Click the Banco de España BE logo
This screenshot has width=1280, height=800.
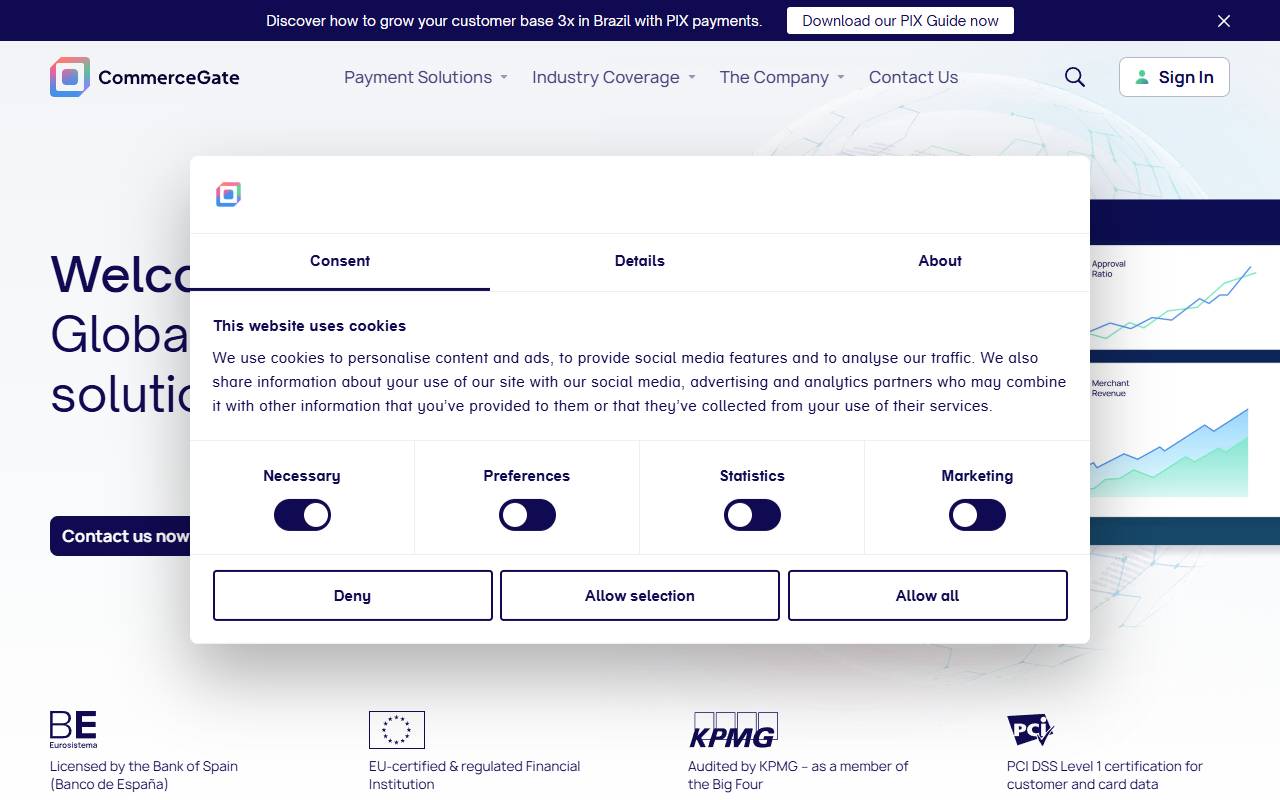click(73, 730)
